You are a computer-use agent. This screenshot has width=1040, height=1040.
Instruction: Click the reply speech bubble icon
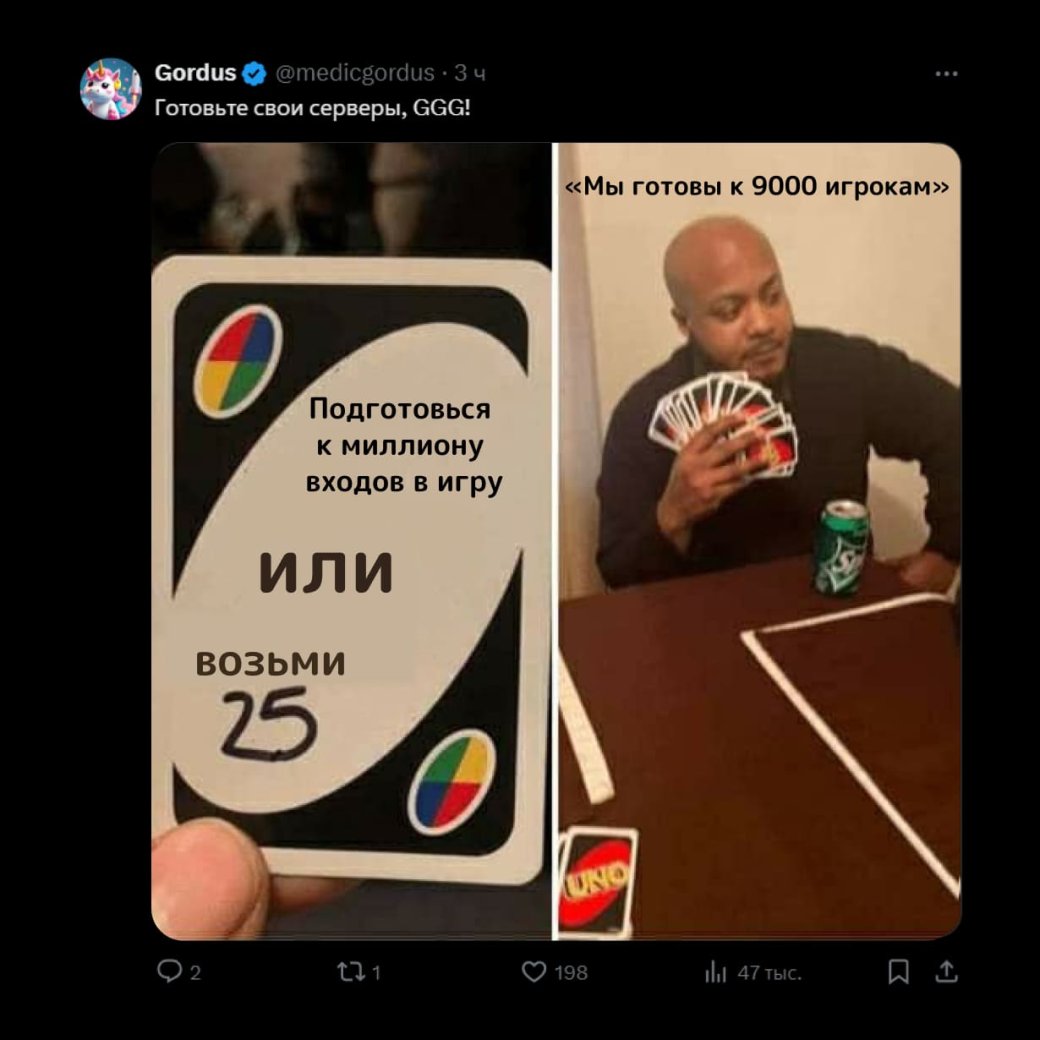pos(169,972)
